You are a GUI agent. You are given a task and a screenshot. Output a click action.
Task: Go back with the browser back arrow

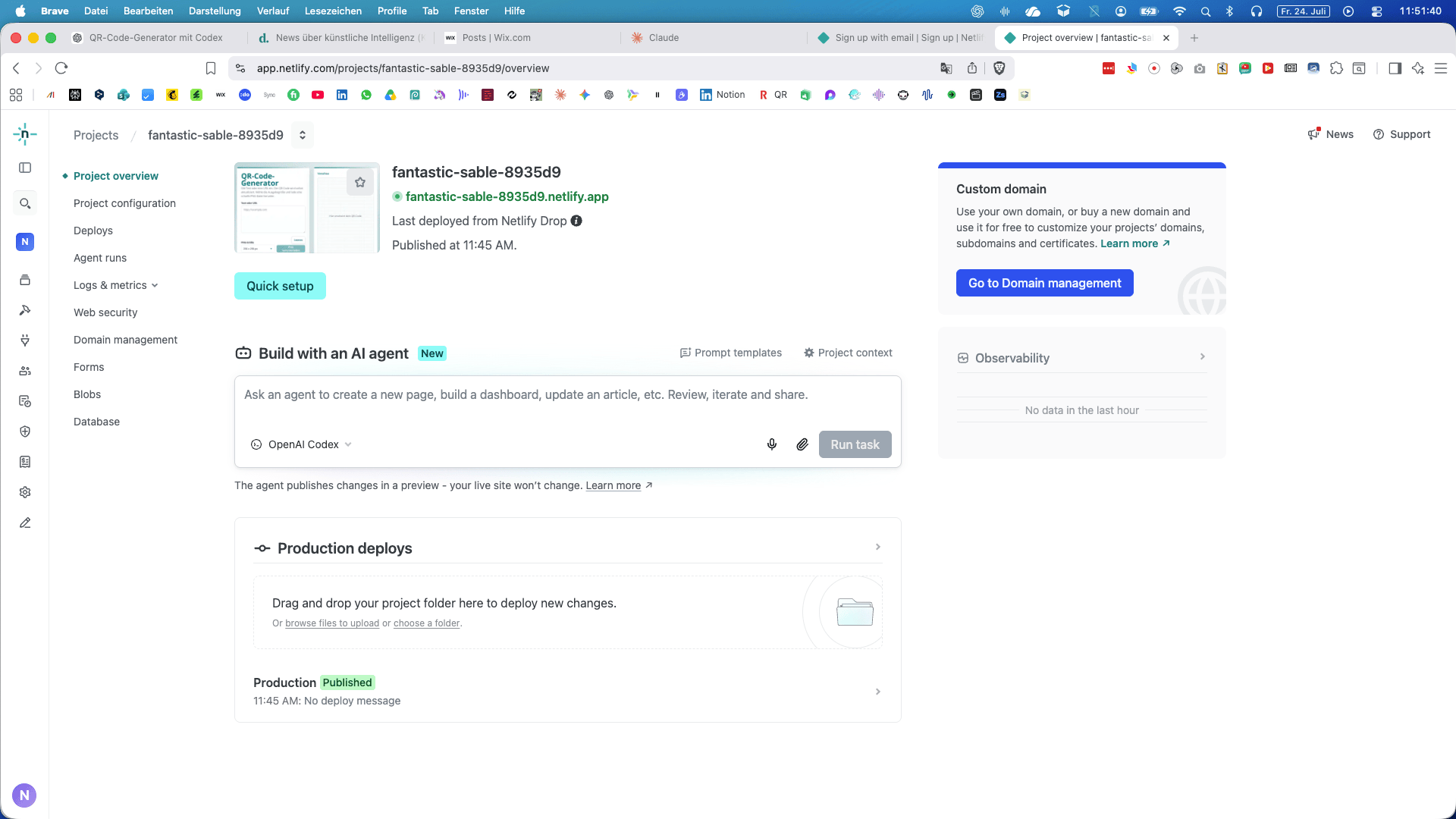point(17,68)
